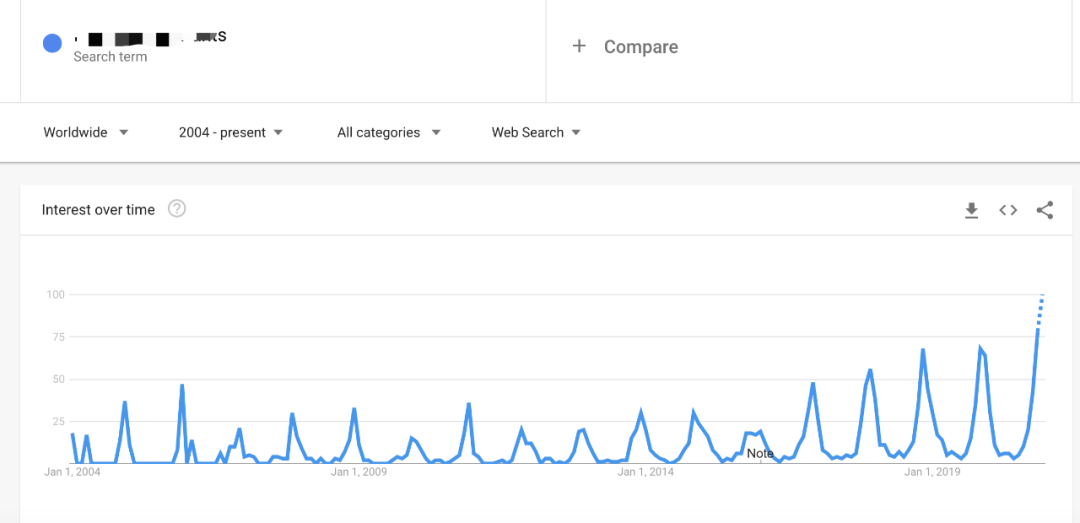Open the 2004 - present time range dropdown

pyautogui.click(x=230, y=132)
